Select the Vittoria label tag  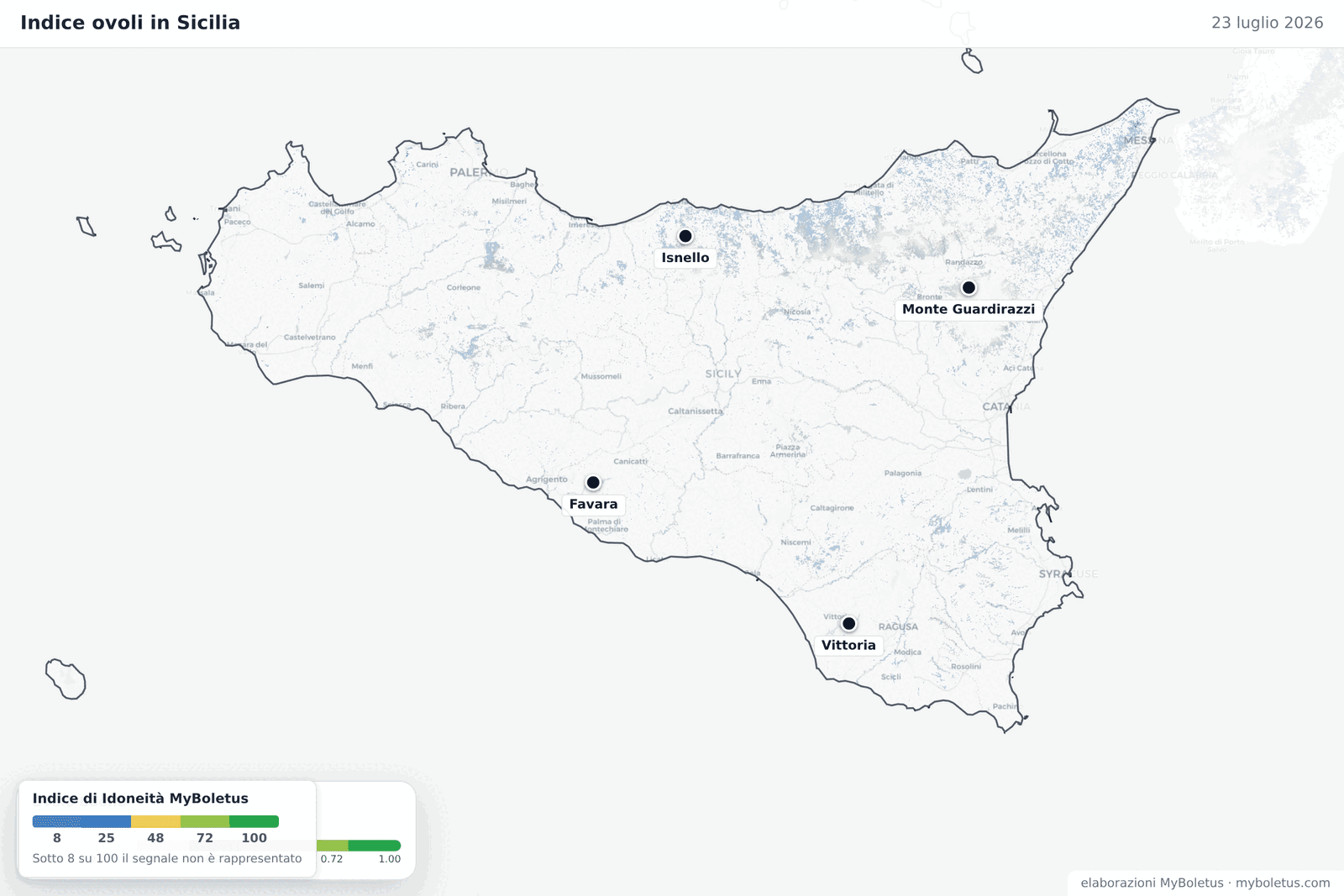pyautogui.click(x=848, y=645)
